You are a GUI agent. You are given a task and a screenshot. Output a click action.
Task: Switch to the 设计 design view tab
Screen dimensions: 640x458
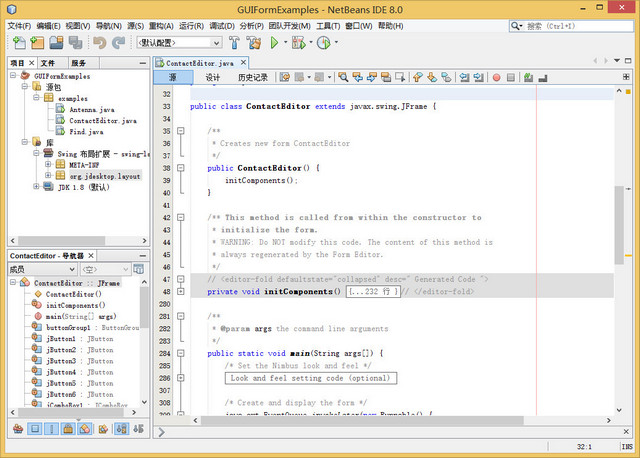[x=213, y=77]
